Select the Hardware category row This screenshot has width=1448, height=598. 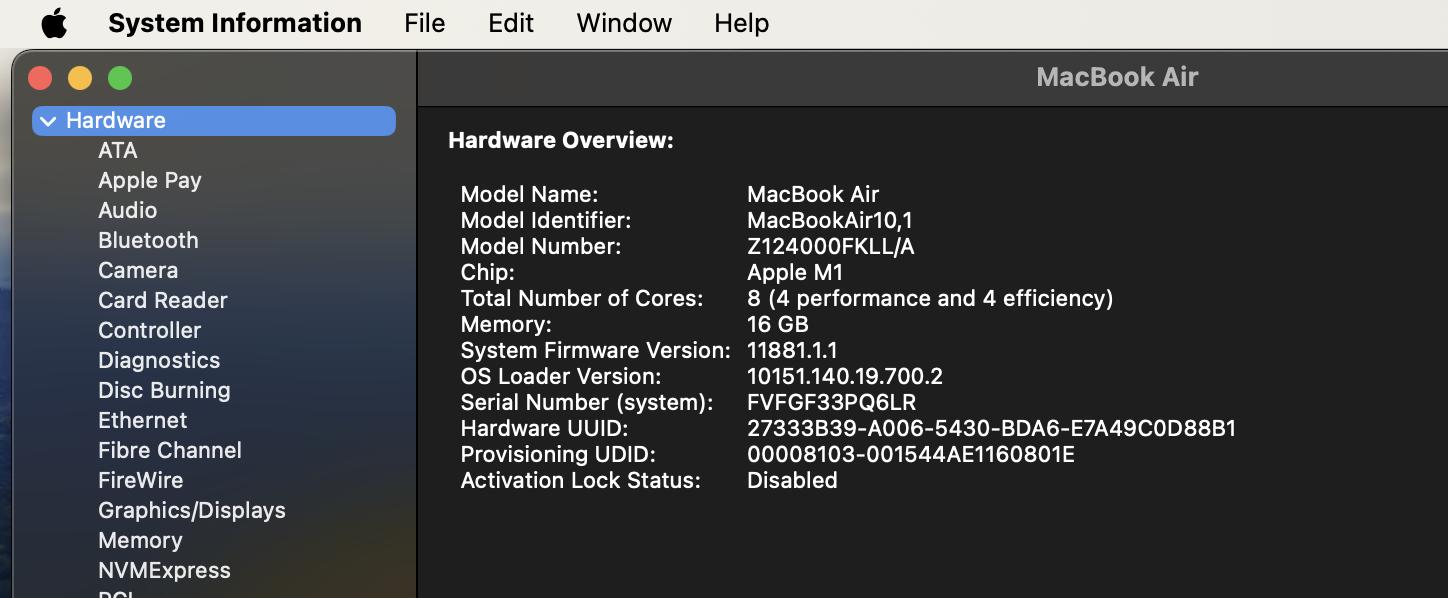pyautogui.click(x=214, y=121)
